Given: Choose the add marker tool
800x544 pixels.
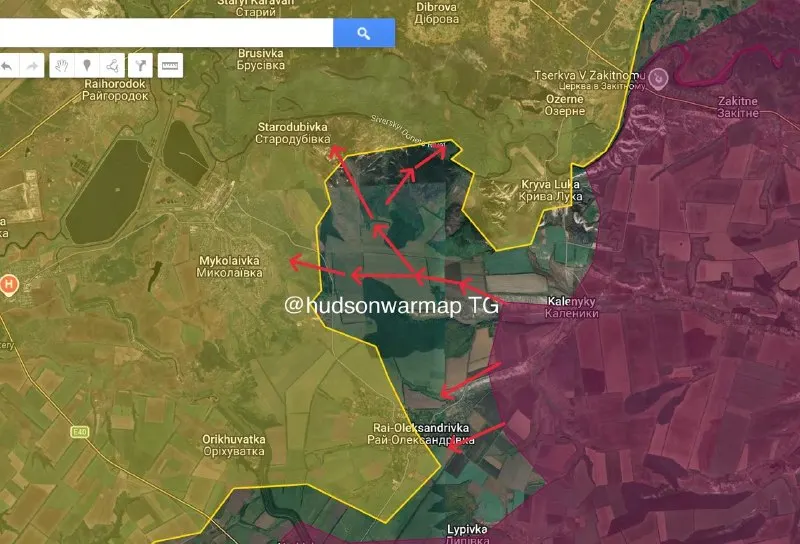Looking at the screenshot, I should pos(87,66).
